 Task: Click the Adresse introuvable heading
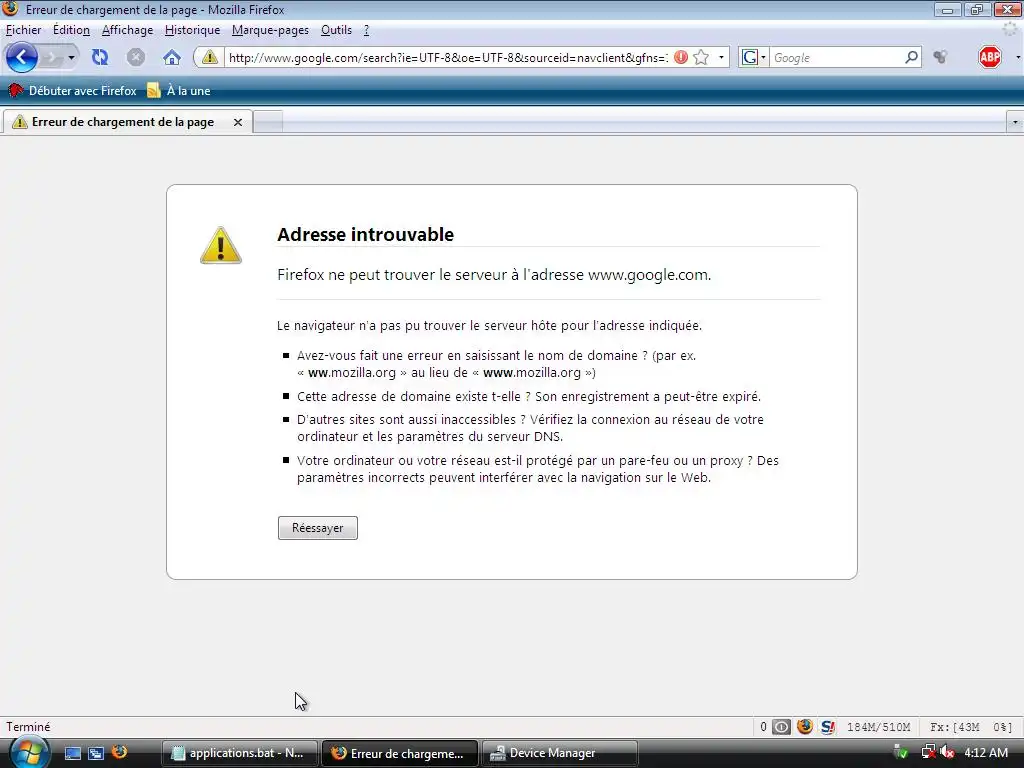tap(365, 234)
